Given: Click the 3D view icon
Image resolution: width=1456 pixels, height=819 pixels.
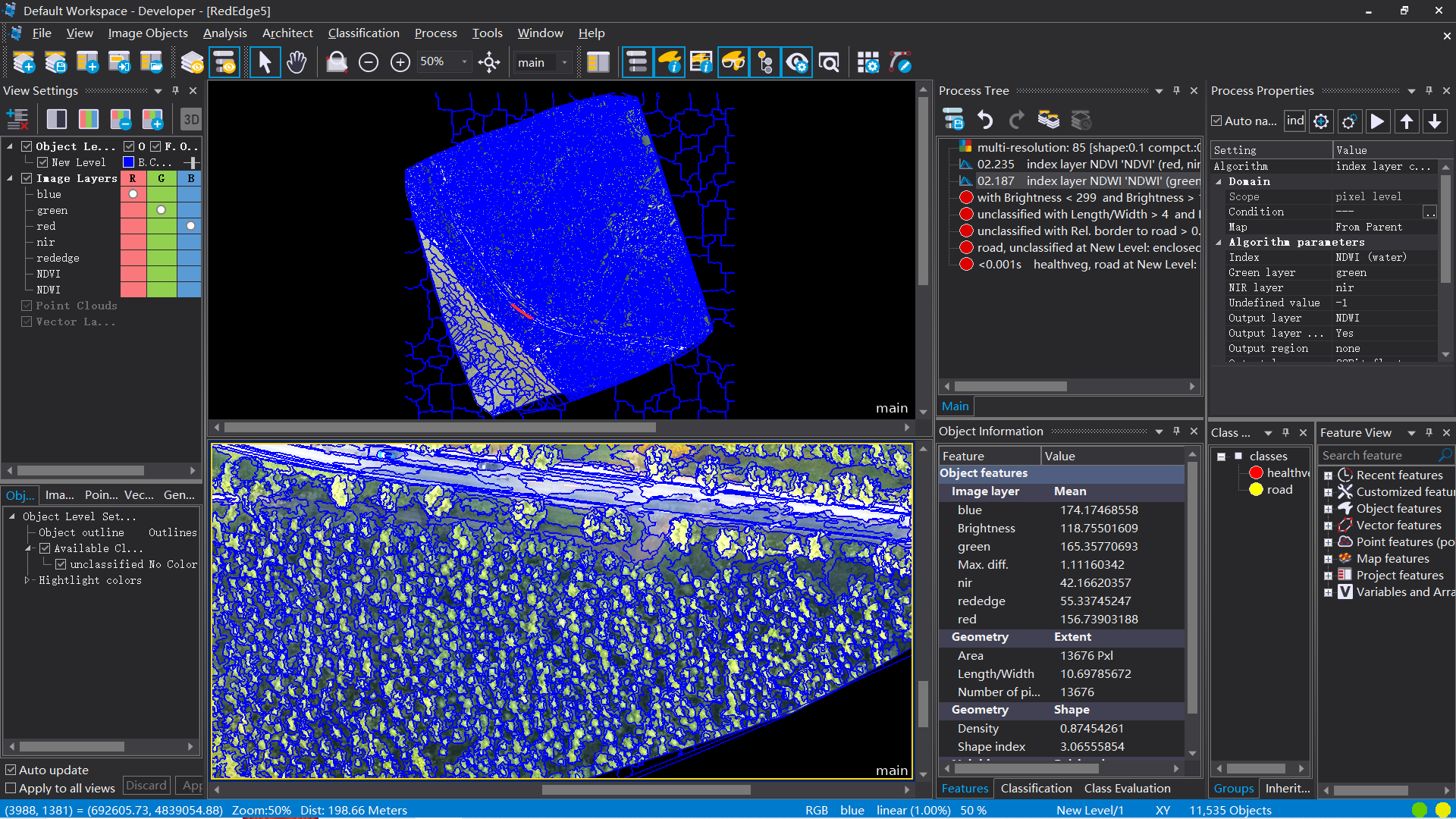Looking at the screenshot, I should coord(191,119).
